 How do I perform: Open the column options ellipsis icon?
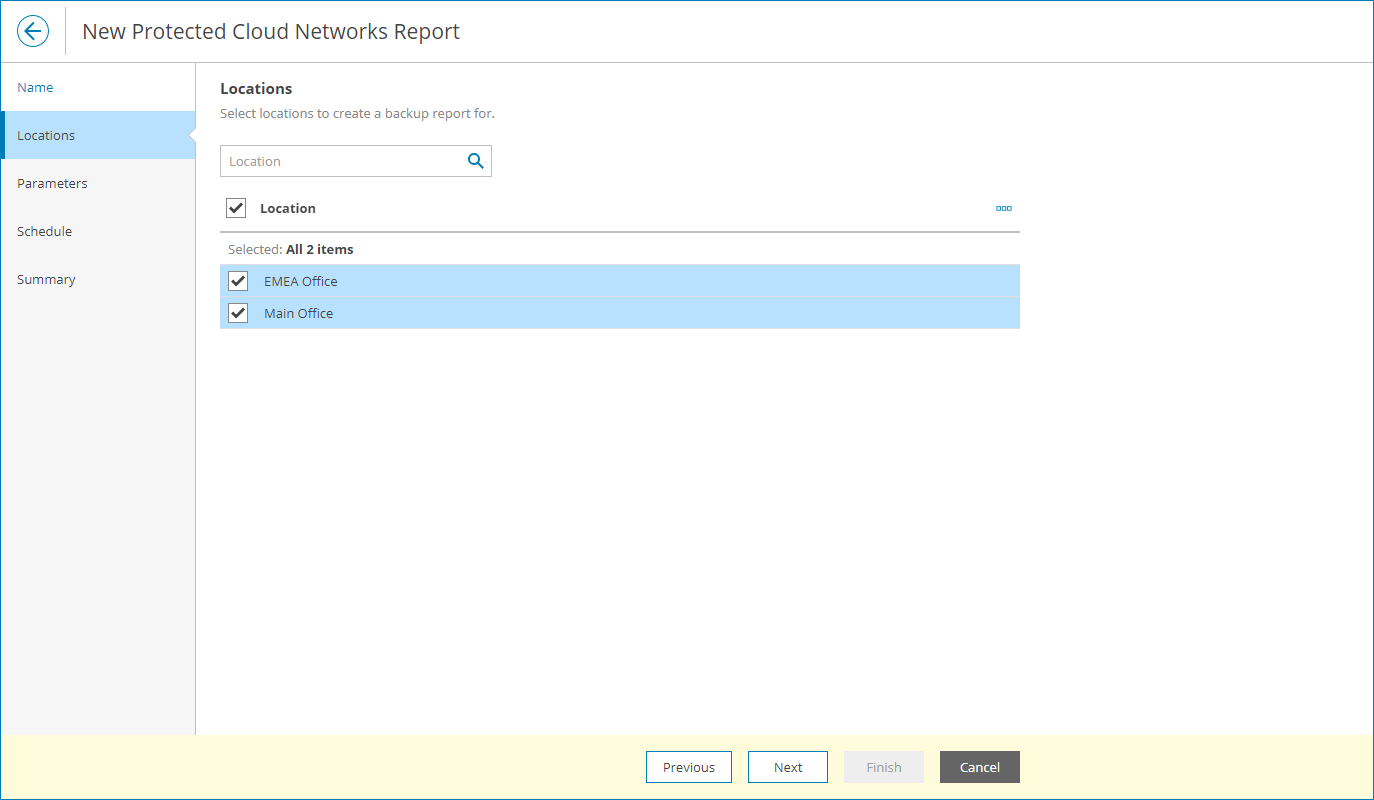click(x=1004, y=208)
